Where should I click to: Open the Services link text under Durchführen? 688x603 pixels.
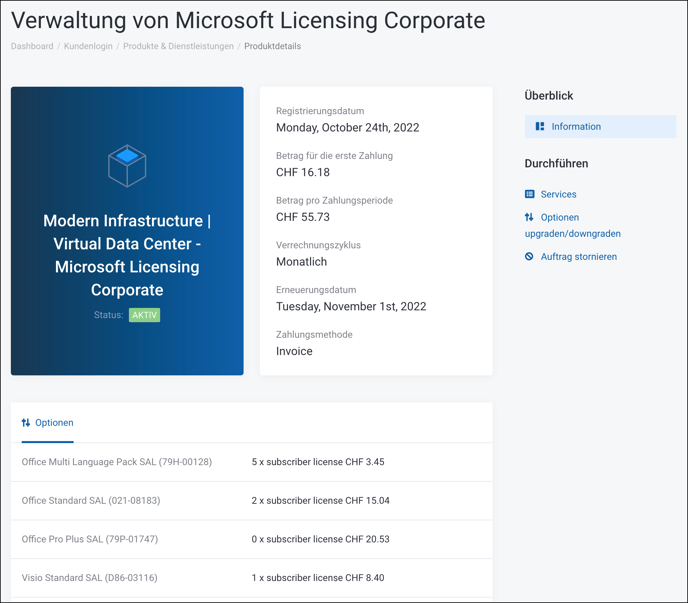[558, 194]
